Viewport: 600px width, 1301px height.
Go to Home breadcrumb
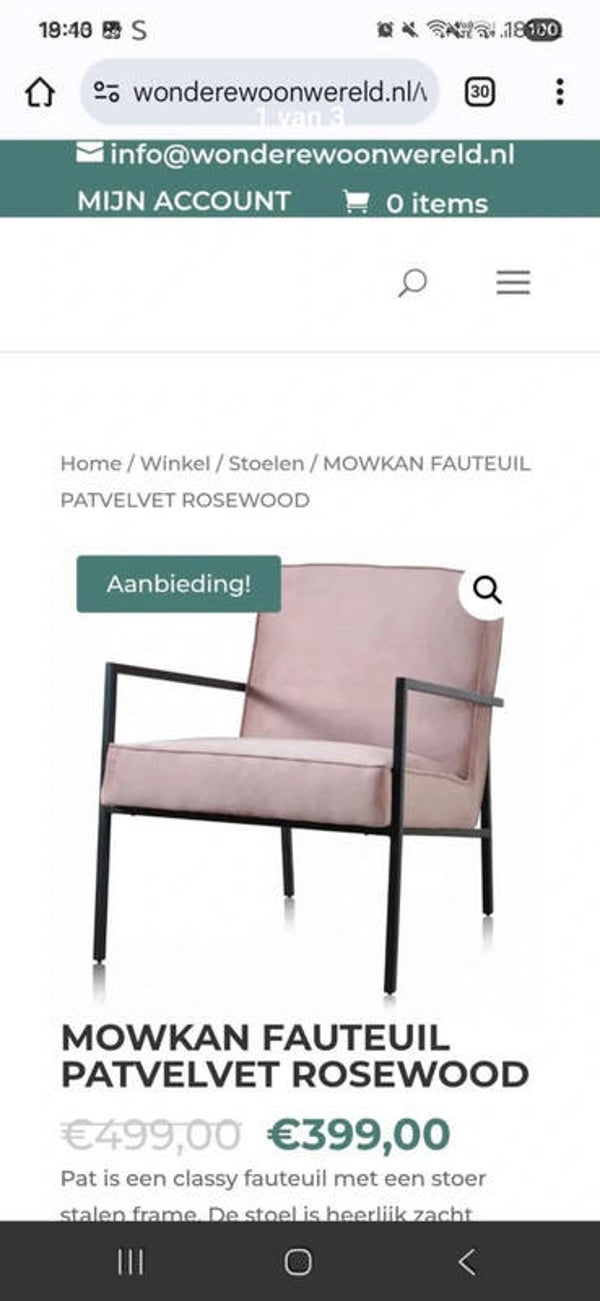90,463
